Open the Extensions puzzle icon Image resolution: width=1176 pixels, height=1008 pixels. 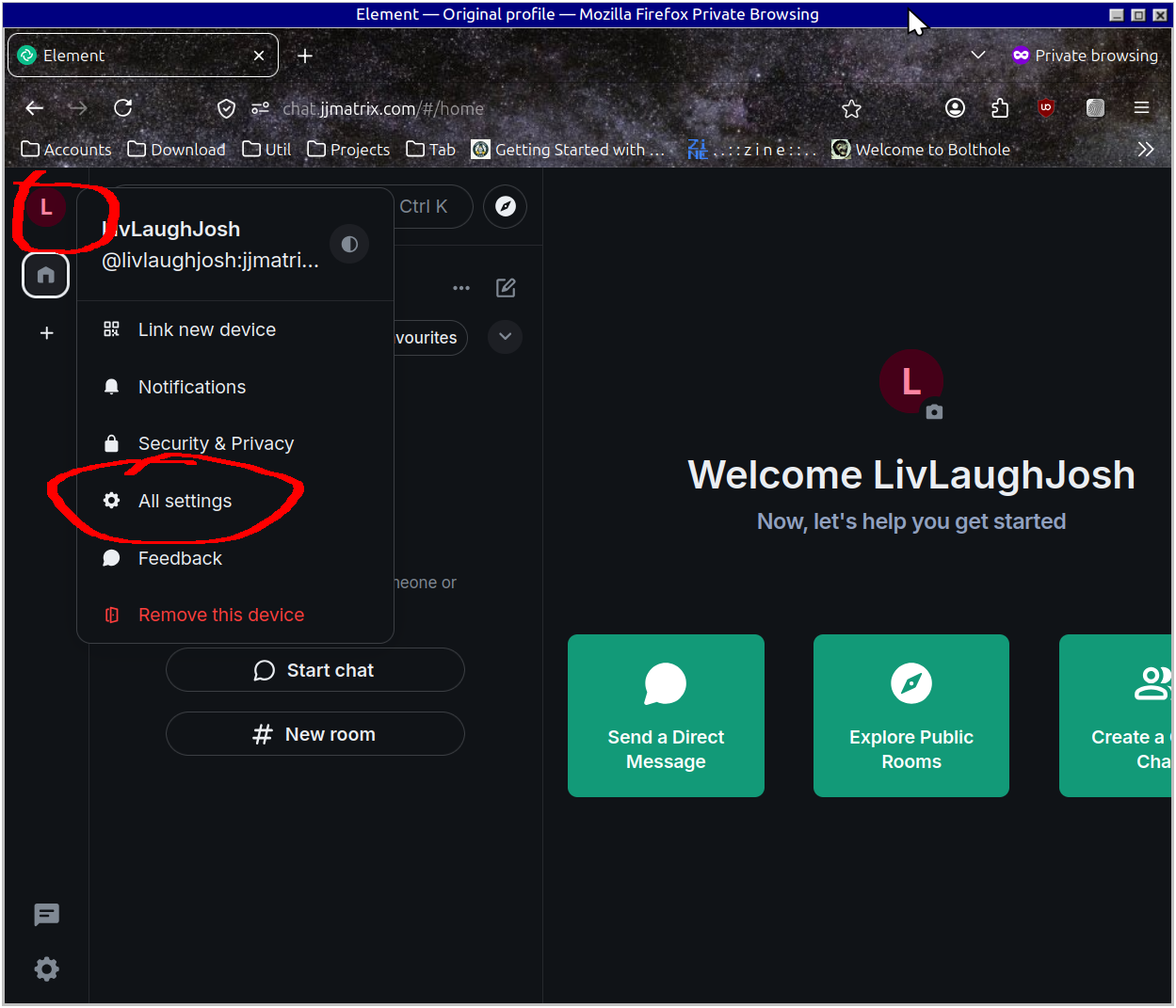[1000, 108]
